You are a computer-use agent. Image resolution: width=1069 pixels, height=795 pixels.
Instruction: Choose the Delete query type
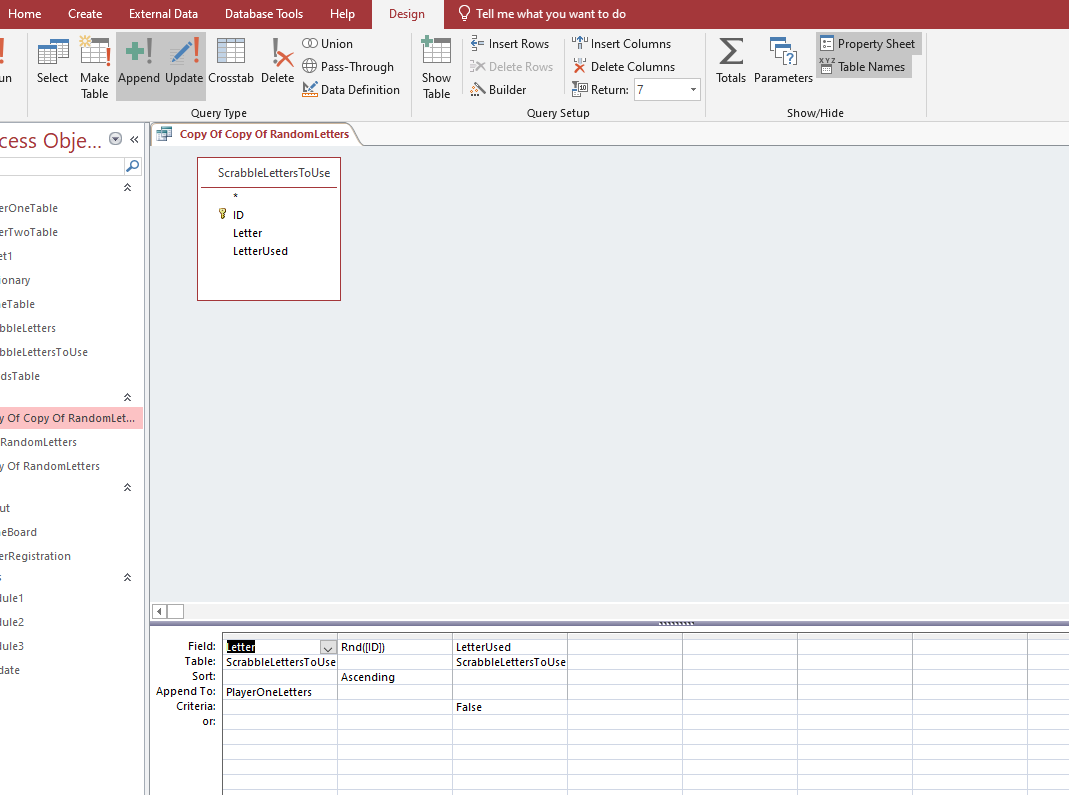tap(277, 61)
